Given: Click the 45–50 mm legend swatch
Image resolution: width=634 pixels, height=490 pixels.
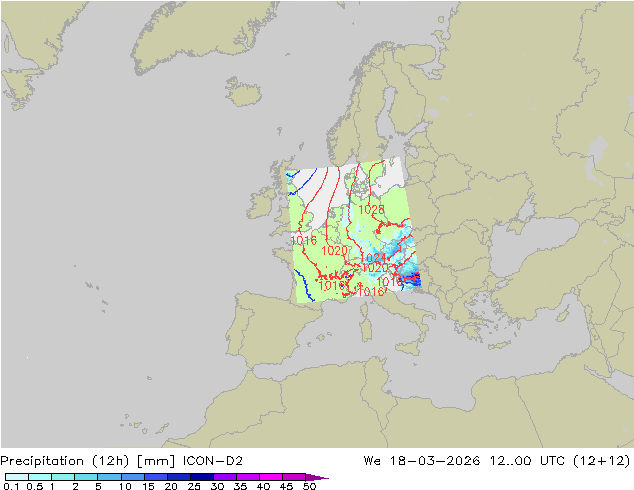Looking at the screenshot, I should [294, 477].
